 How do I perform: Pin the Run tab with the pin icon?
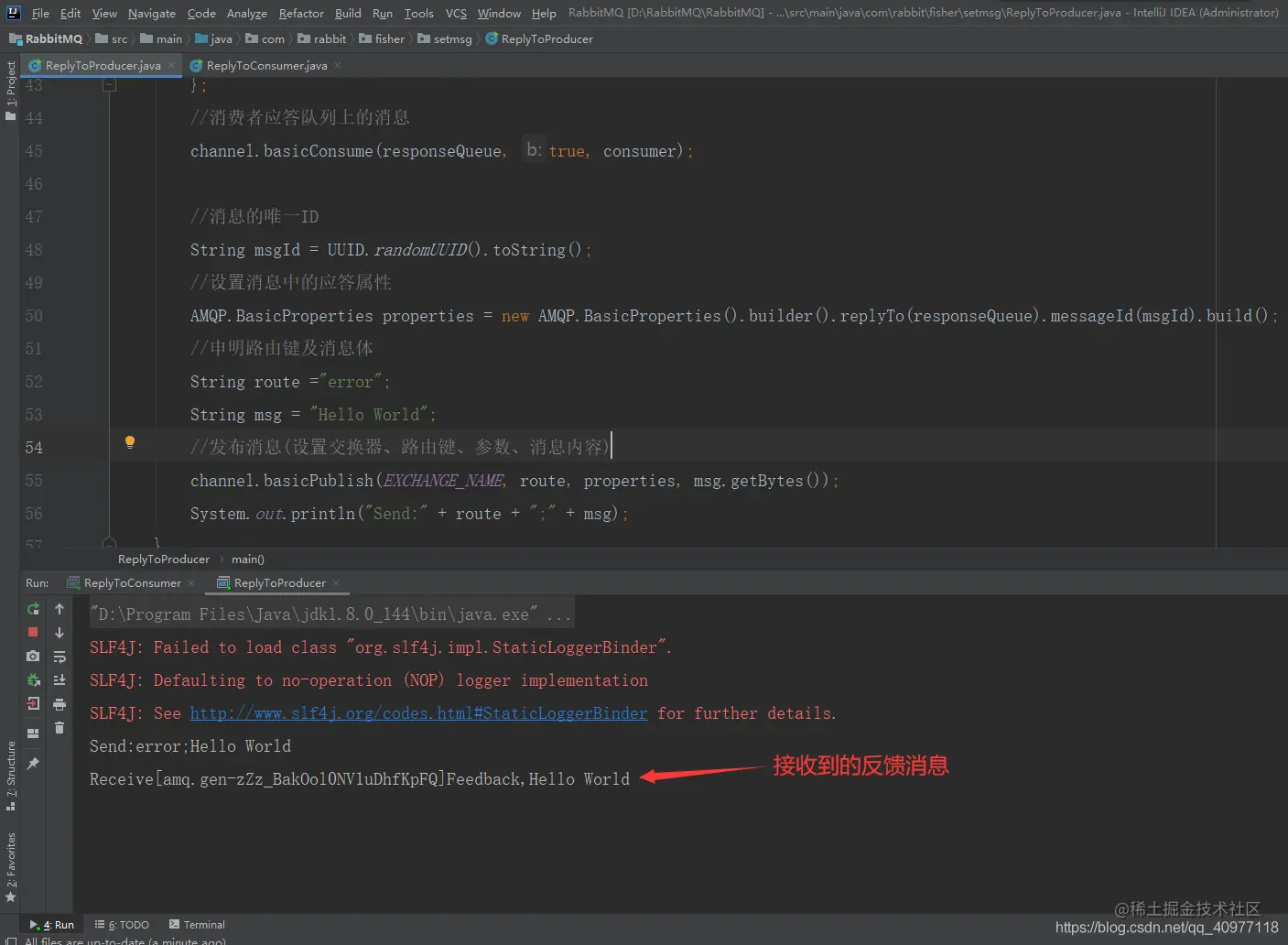tap(33, 763)
